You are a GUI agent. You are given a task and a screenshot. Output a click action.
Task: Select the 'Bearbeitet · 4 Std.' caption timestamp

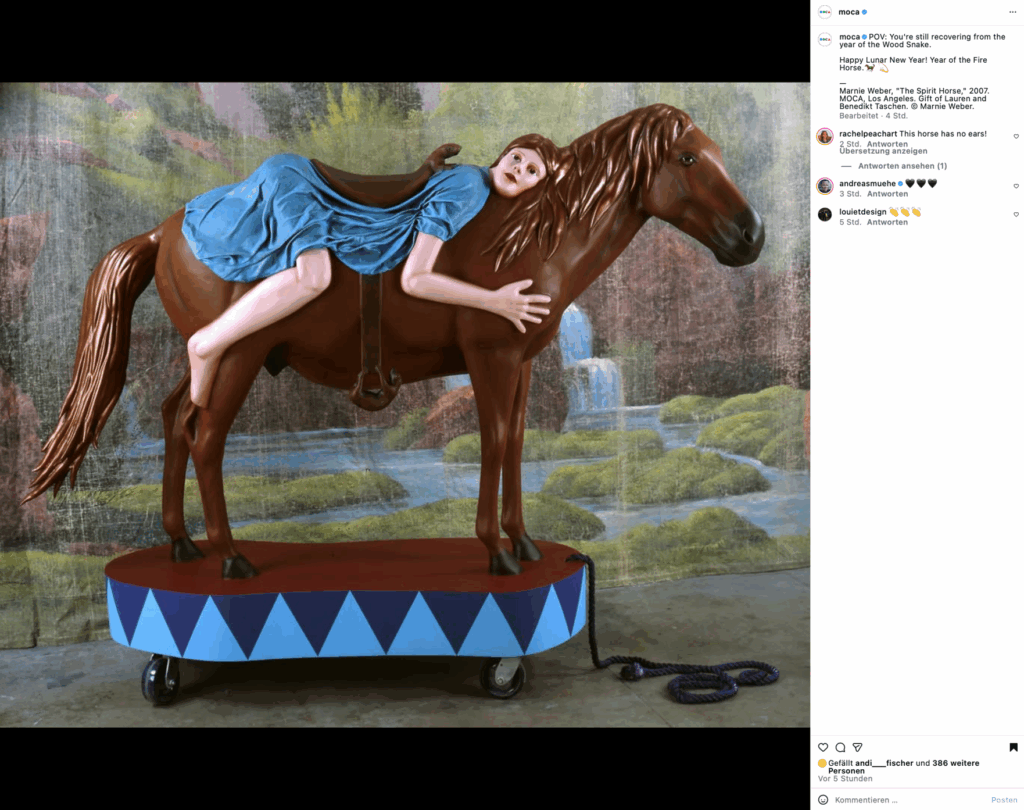[873, 116]
